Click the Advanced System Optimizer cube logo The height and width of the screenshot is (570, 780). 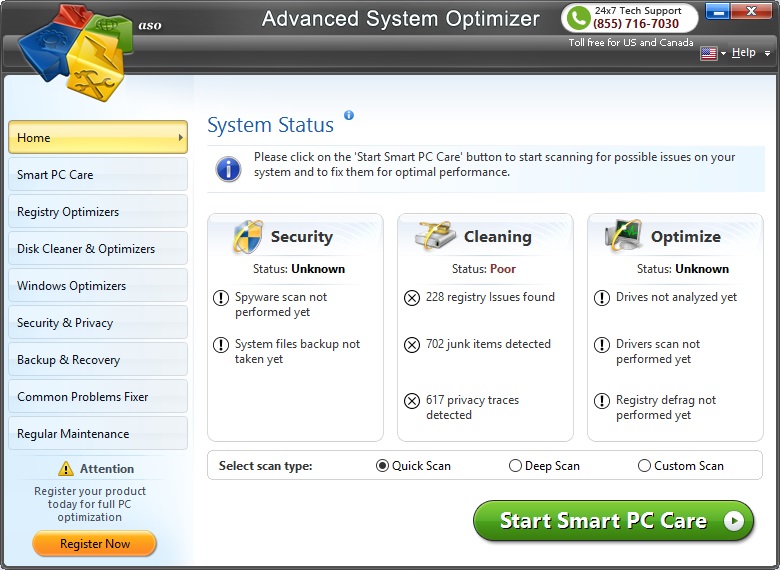pos(75,52)
